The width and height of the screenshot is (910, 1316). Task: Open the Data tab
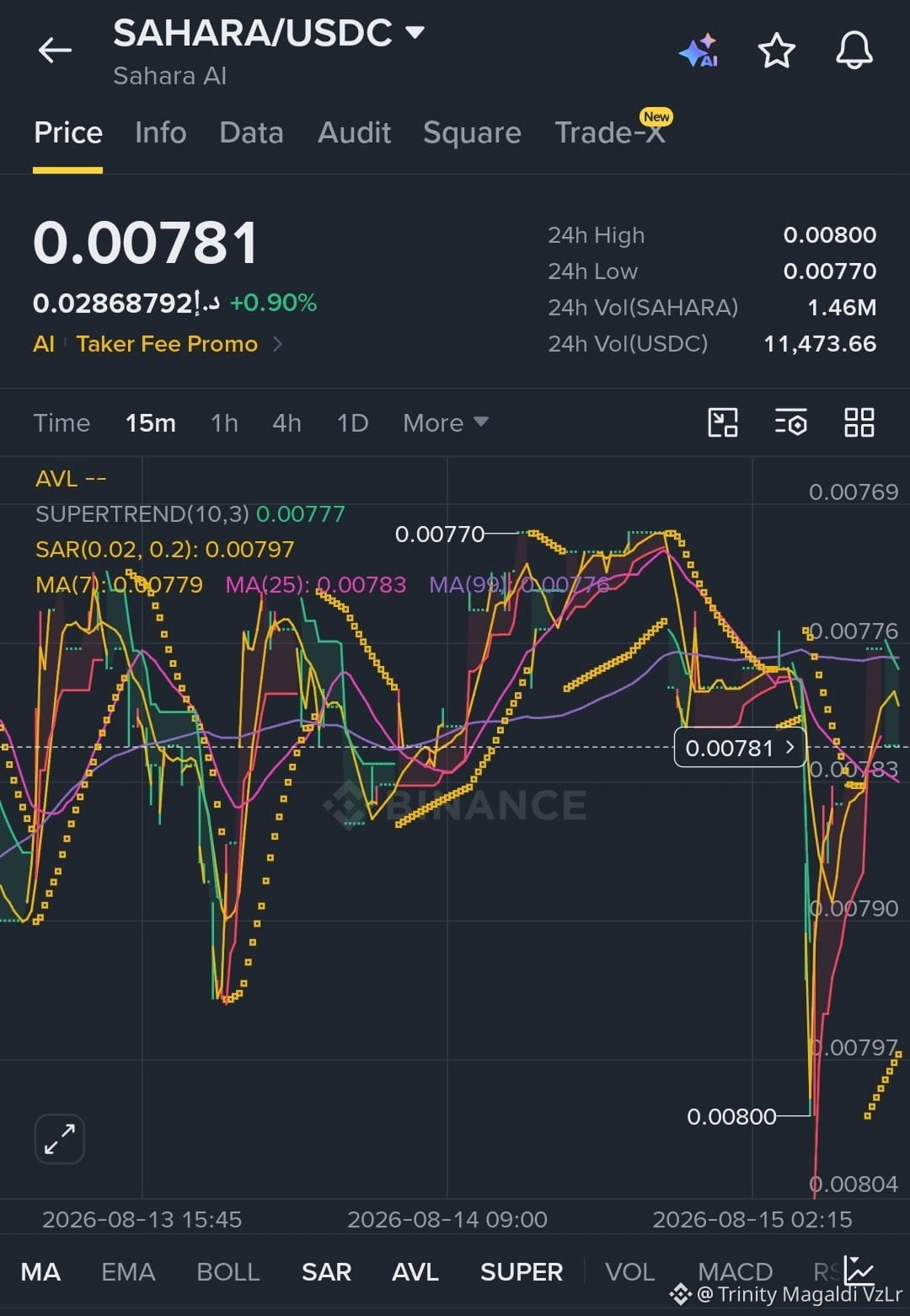pos(251,132)
